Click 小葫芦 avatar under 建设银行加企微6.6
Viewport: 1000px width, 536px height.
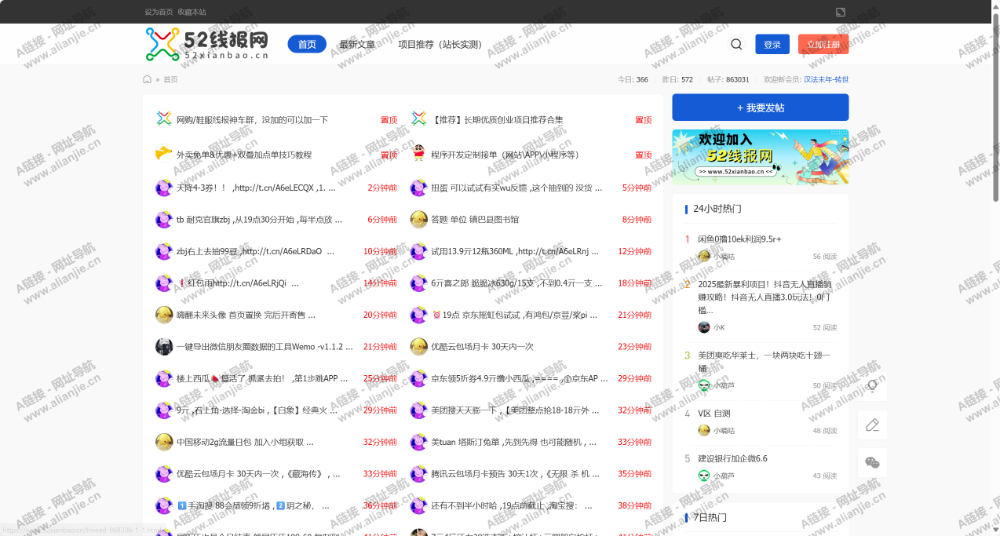(x=704, y=475)
